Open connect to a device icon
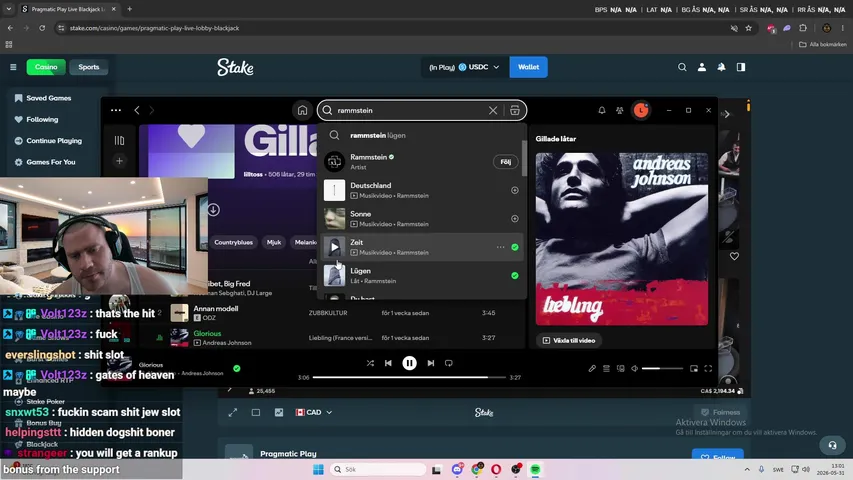This screenshot has height=480, width=853. 621,368
